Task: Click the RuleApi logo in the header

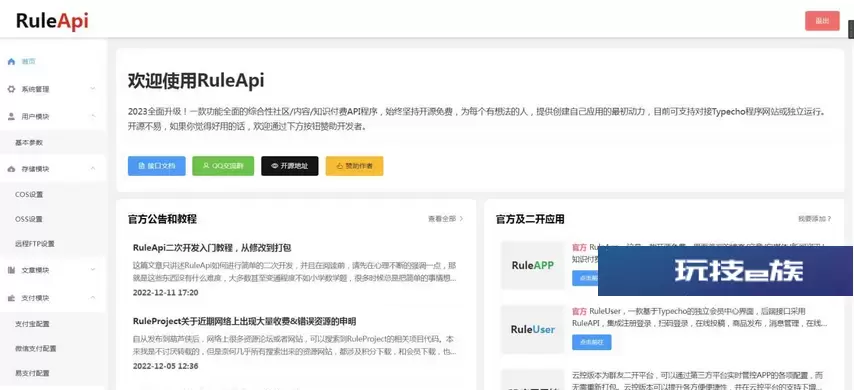Action: click(52, 21)
